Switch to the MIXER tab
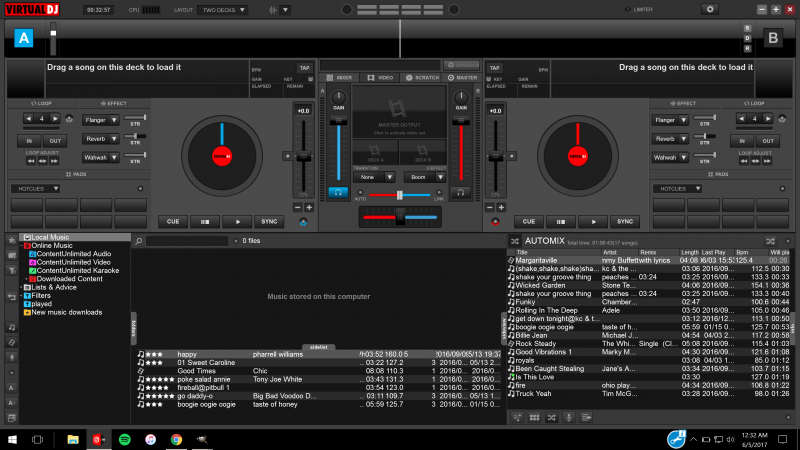This screenshot has height=450, width=800. point(340,78)
